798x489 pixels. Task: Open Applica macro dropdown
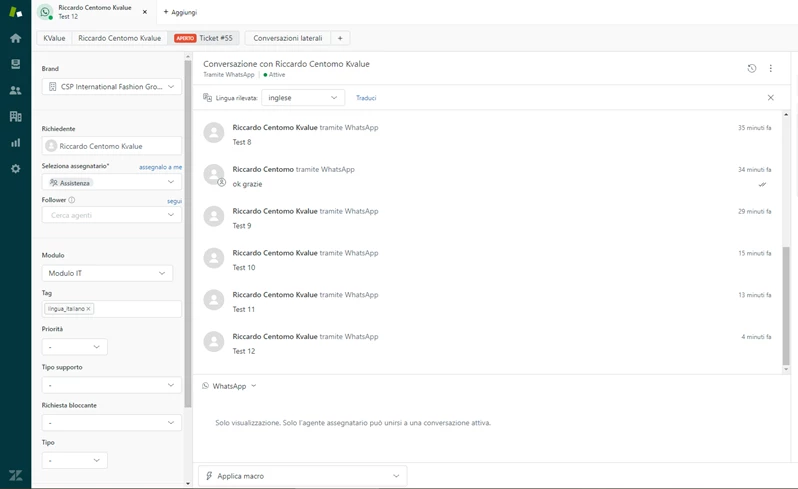(303, 476)
